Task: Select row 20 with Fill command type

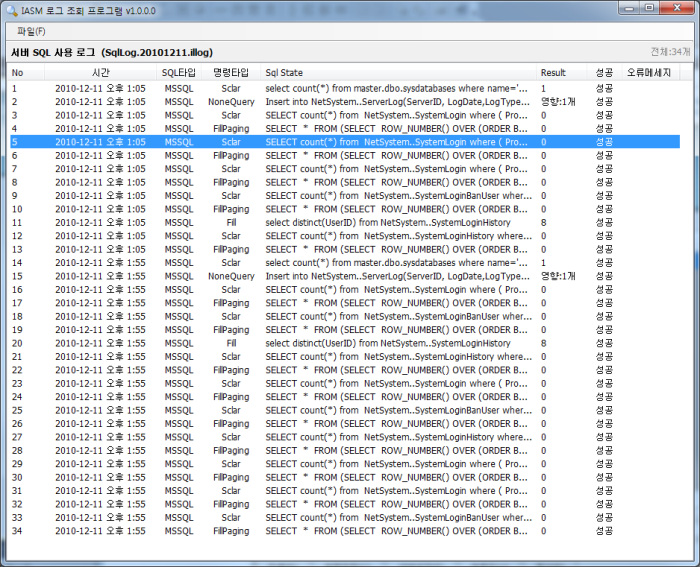Action: coord(300,343)
